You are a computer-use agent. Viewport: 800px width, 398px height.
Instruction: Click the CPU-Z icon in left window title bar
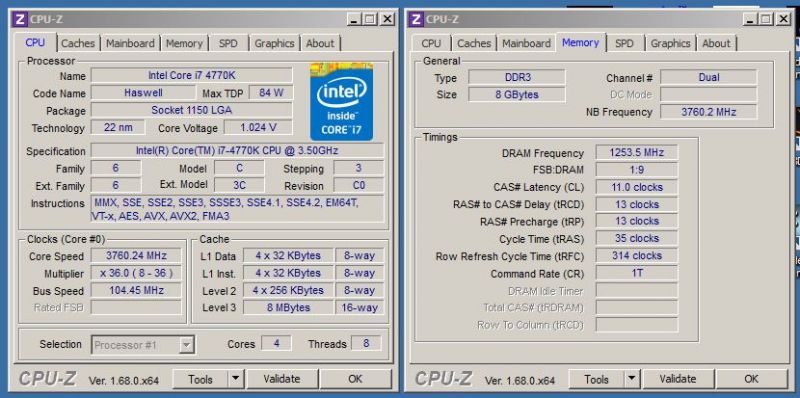click(x=20, y=19)
